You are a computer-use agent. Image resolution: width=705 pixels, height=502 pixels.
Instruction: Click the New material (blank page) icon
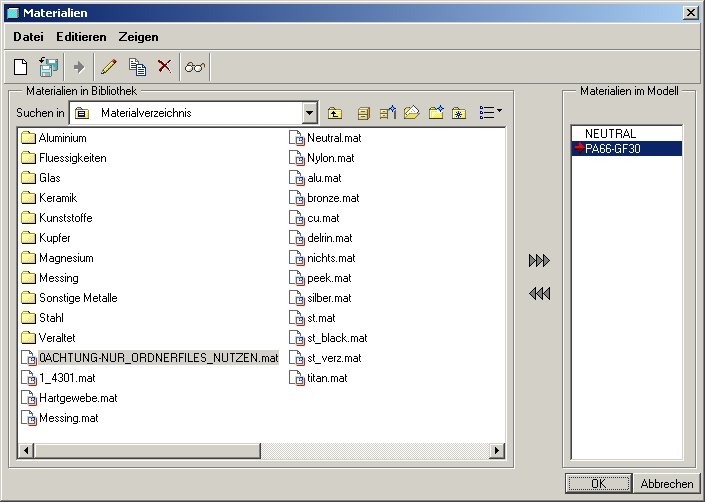click(x=21, y=67)
